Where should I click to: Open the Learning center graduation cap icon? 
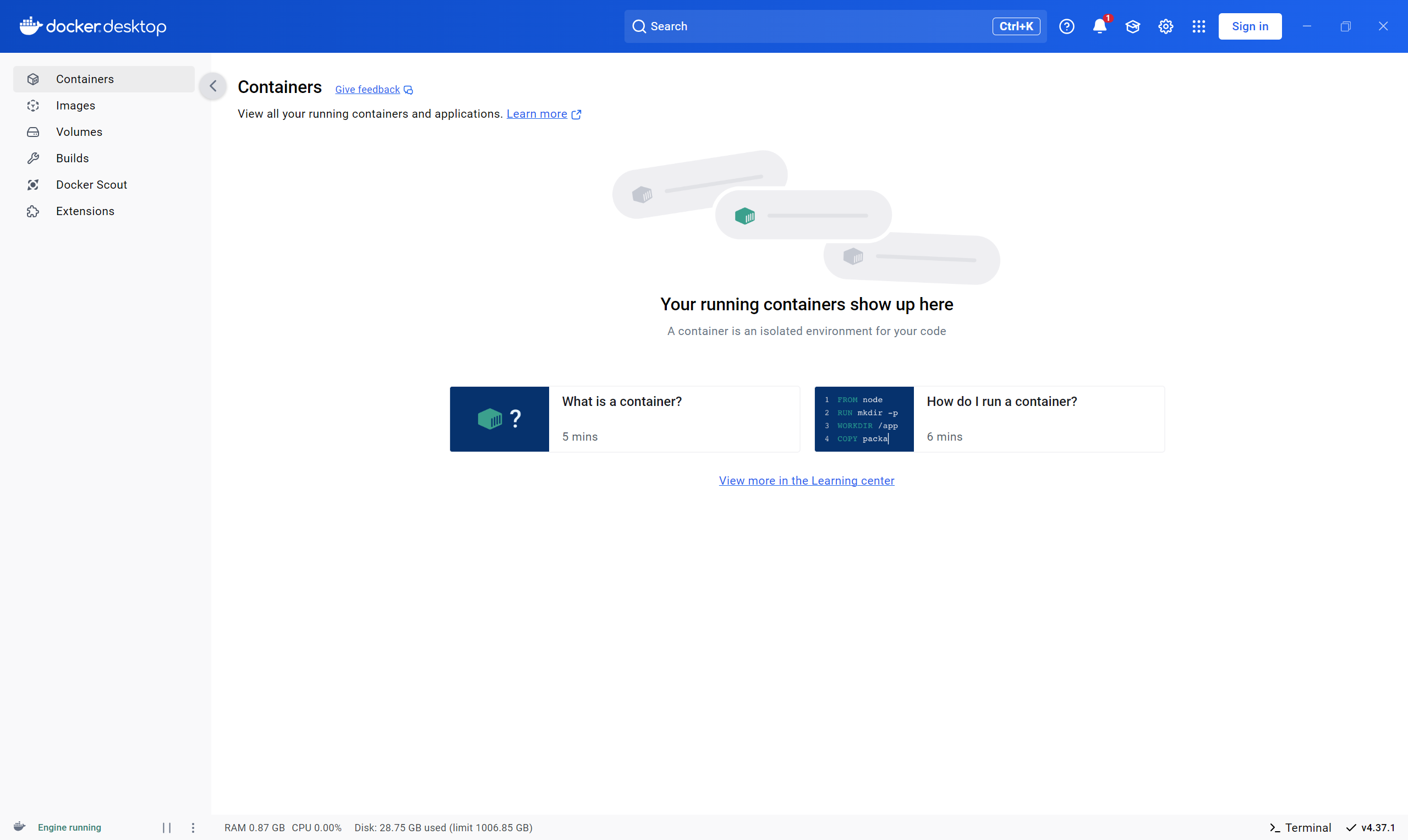(x=1132, y=26)
